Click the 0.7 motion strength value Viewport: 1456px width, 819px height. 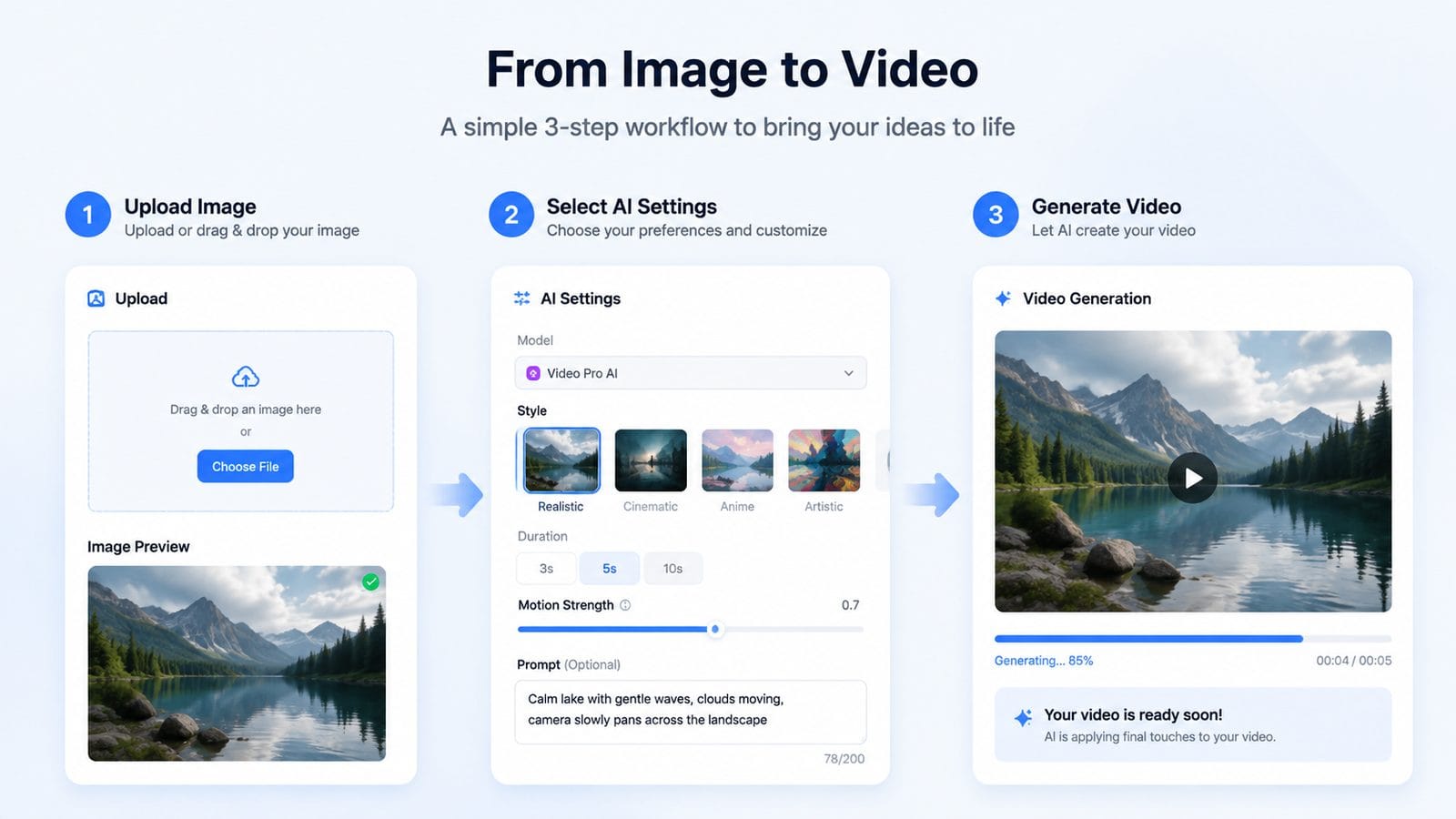point(850,605)
